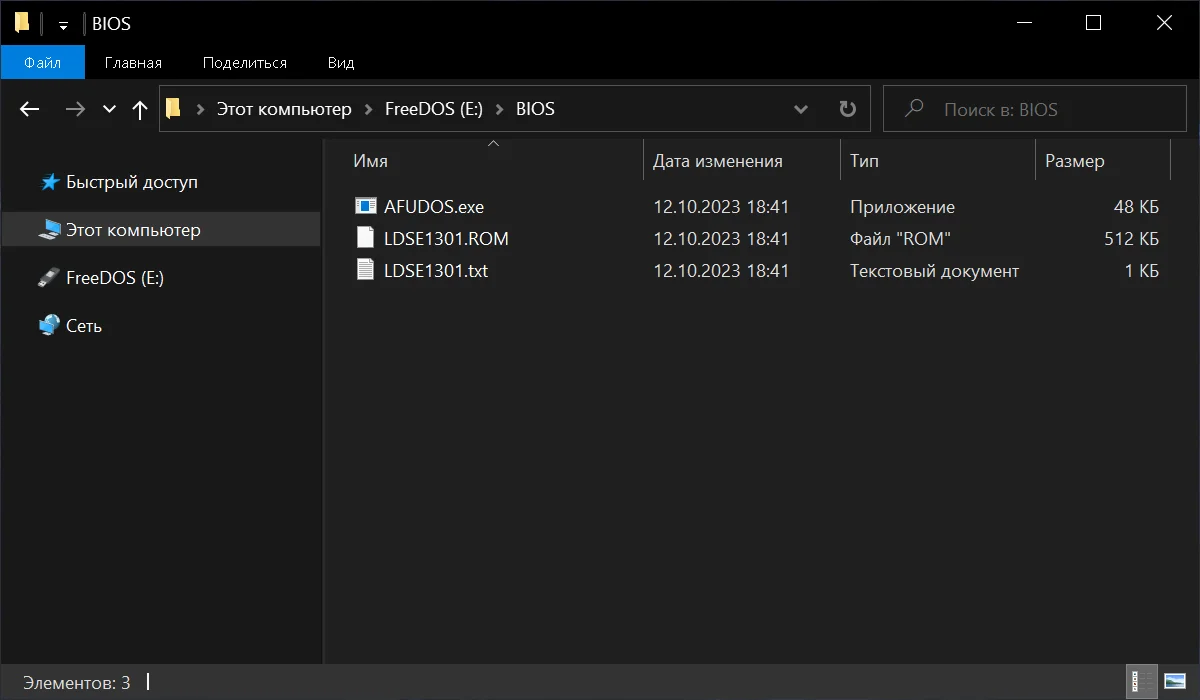Switch to large thumbnails view layout
Image resolution: width=1200 pixels, height=700 pixels.
click(1174, 682)
